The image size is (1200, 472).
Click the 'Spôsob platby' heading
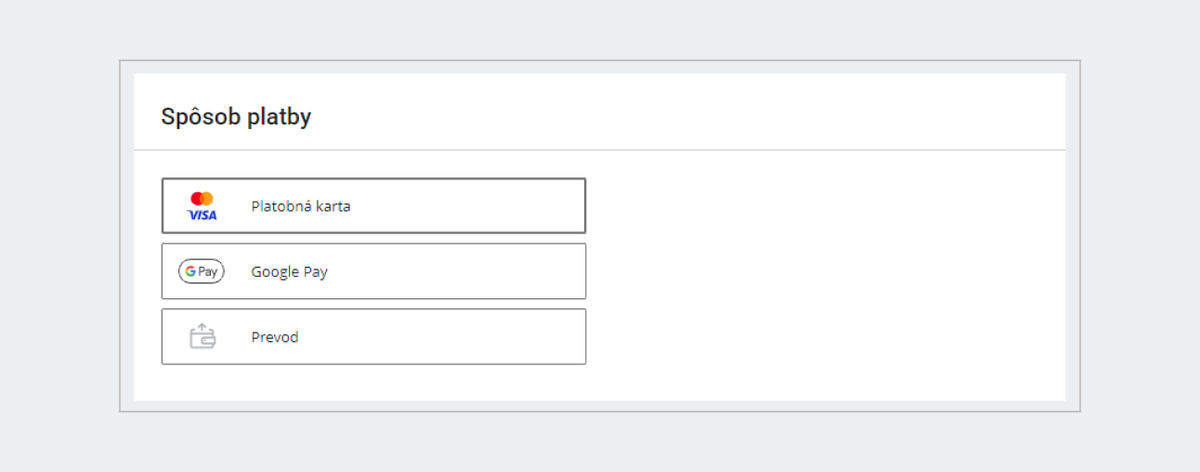[236, 117]
